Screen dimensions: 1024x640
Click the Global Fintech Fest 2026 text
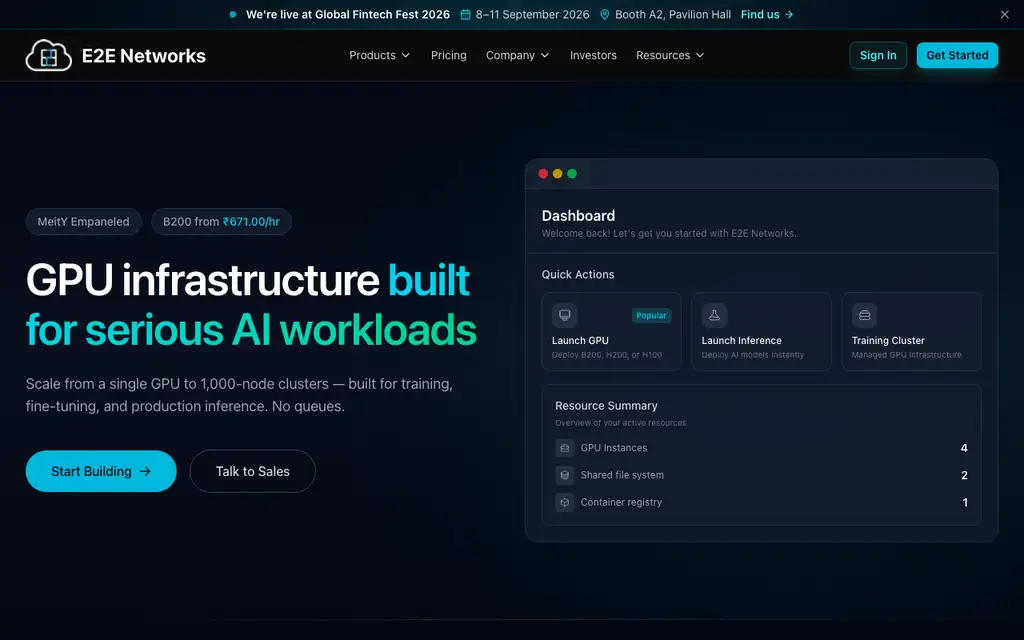tap(383, 14)
